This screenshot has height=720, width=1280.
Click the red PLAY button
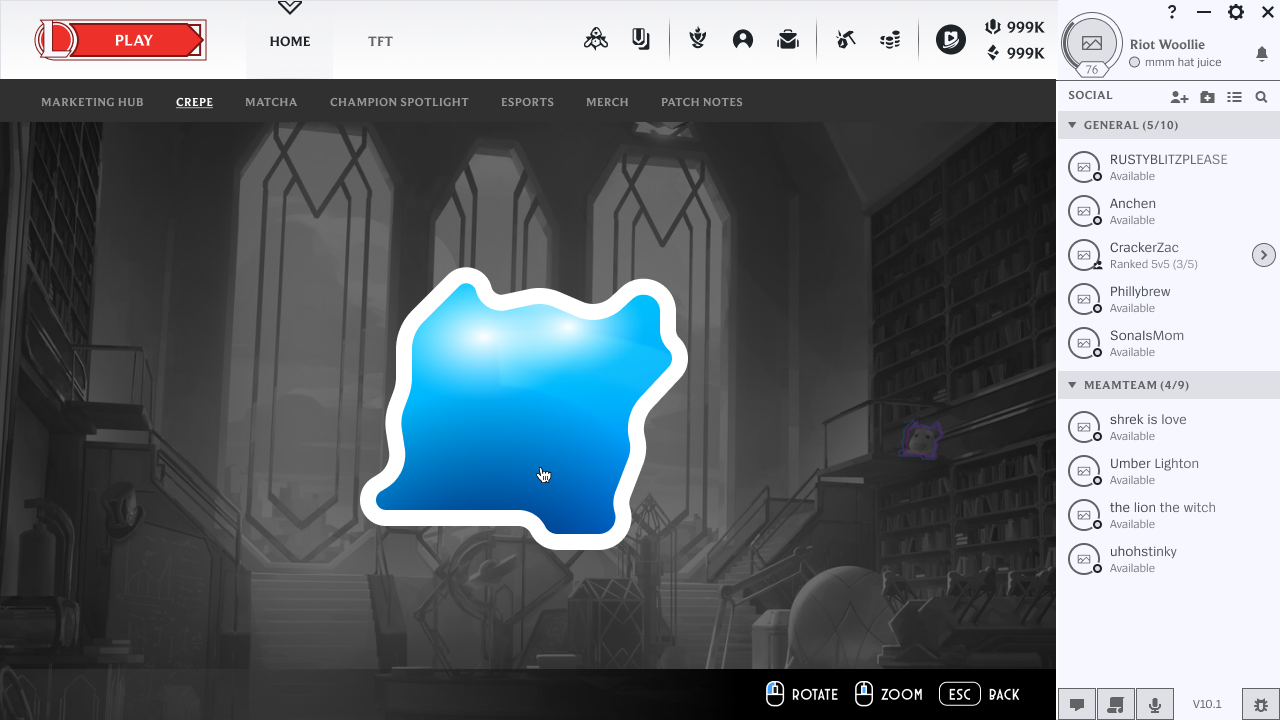pyautogui.click(x=134, y=40)
